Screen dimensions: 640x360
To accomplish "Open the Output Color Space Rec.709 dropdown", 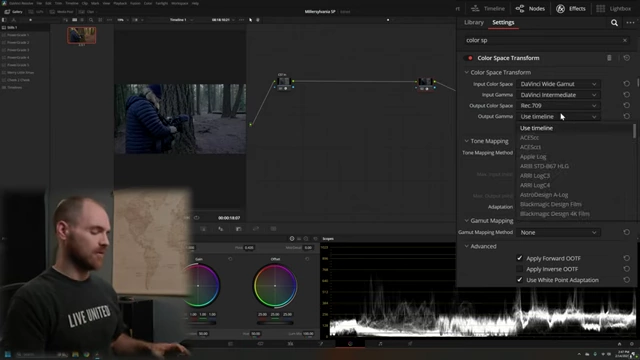I will 558,105.
